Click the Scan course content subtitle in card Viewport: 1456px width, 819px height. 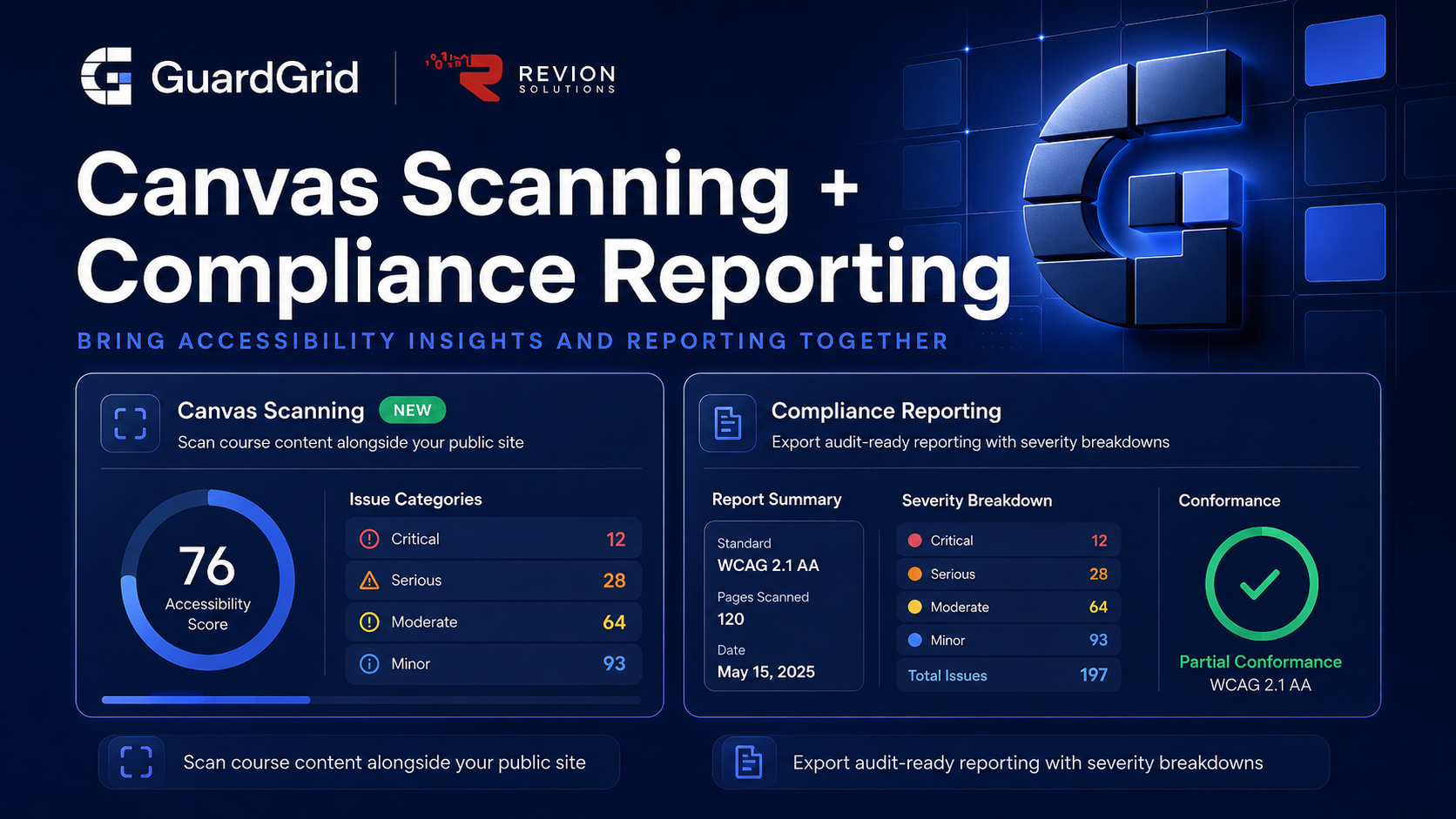tap(351, 442)
